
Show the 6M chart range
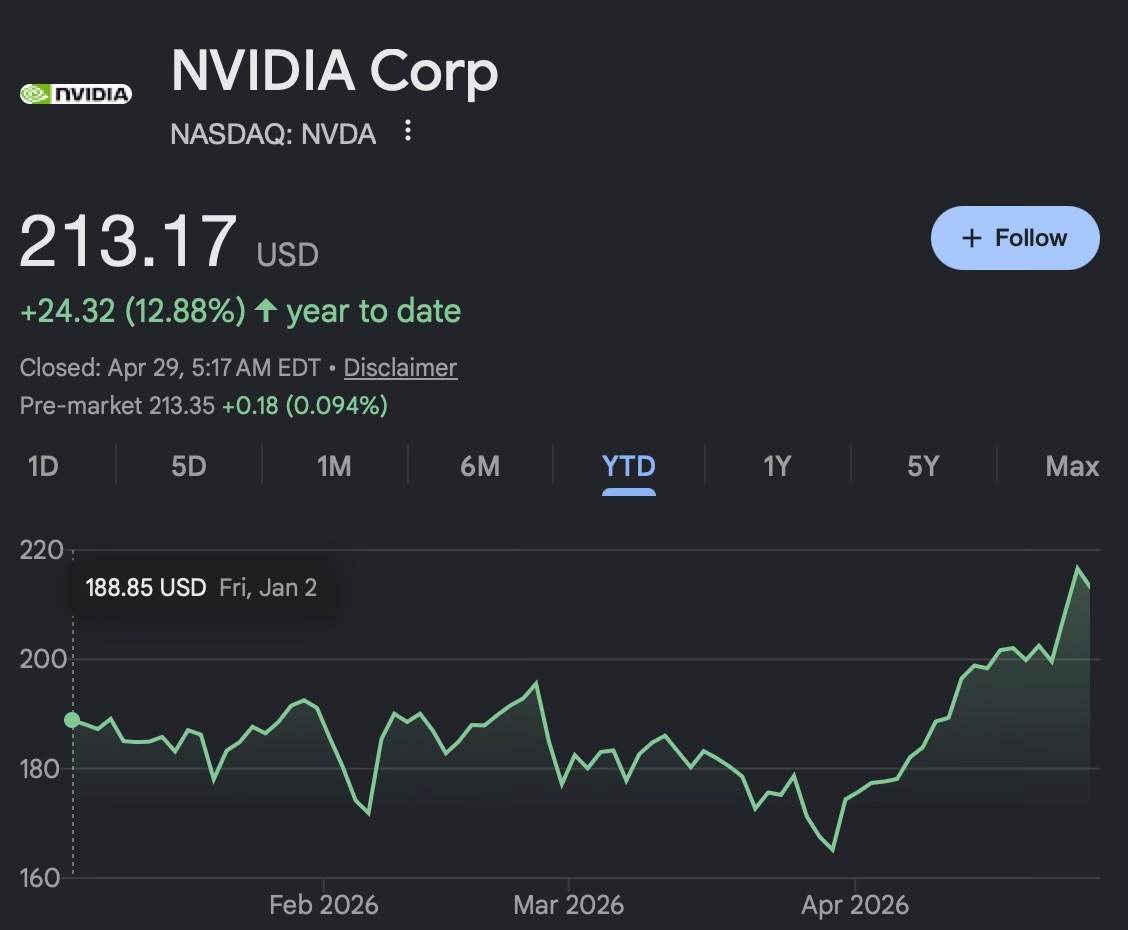coord(480,466)
